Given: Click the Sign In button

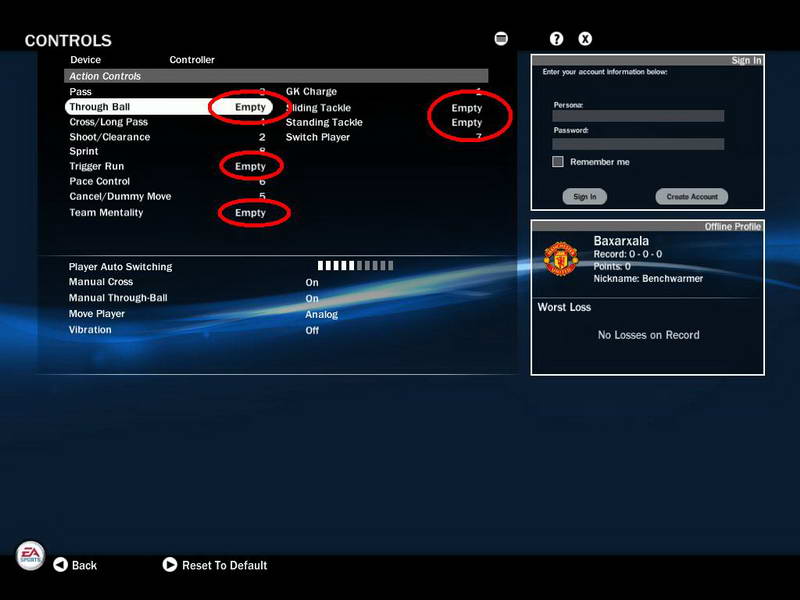Looking at the screenshot, I should click(x=585, y=196).
